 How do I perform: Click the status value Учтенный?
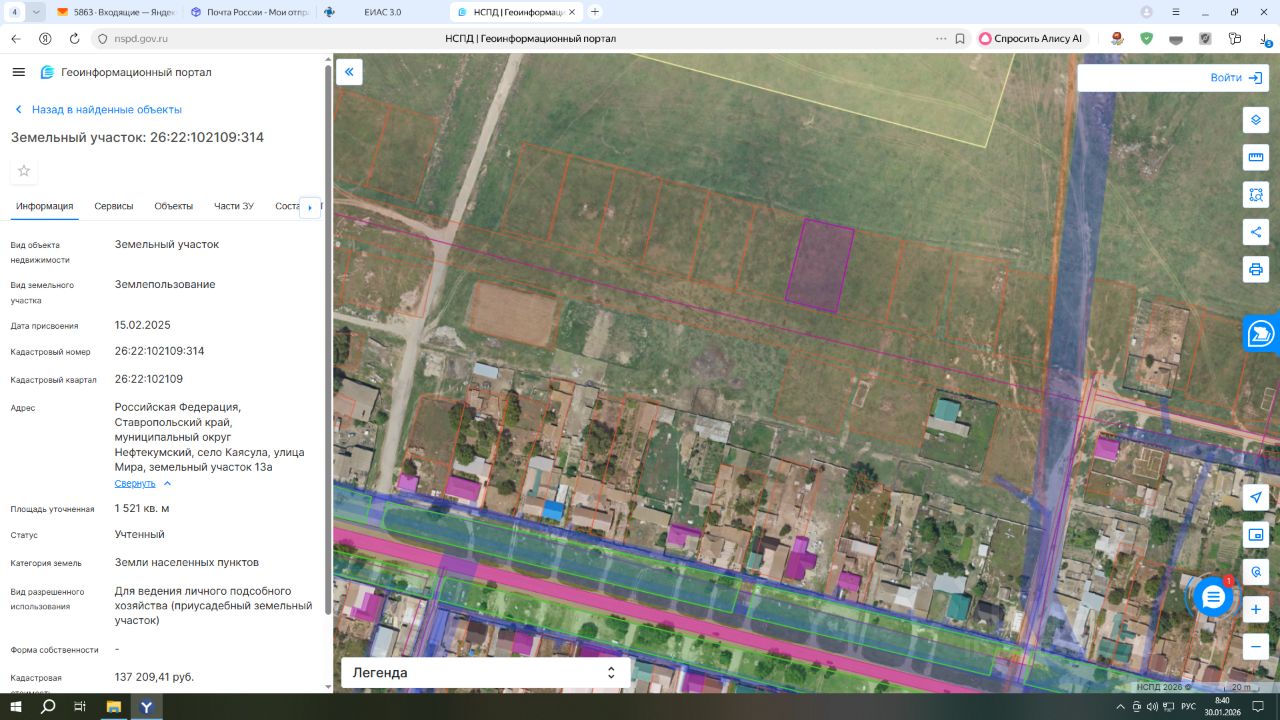[x=140, y=534]
